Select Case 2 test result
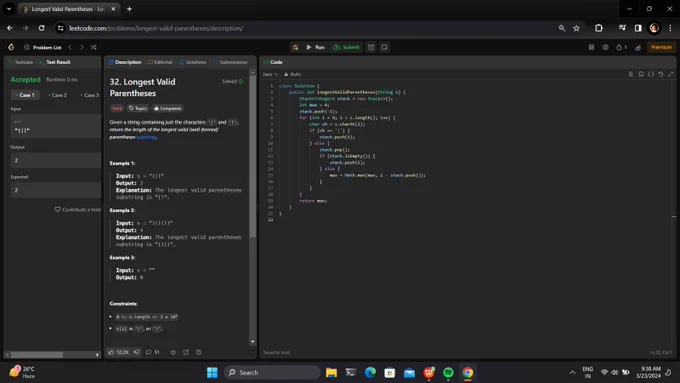Image resolution: width=680 pixels, height=383 pixels. click(x=58, y=95)
